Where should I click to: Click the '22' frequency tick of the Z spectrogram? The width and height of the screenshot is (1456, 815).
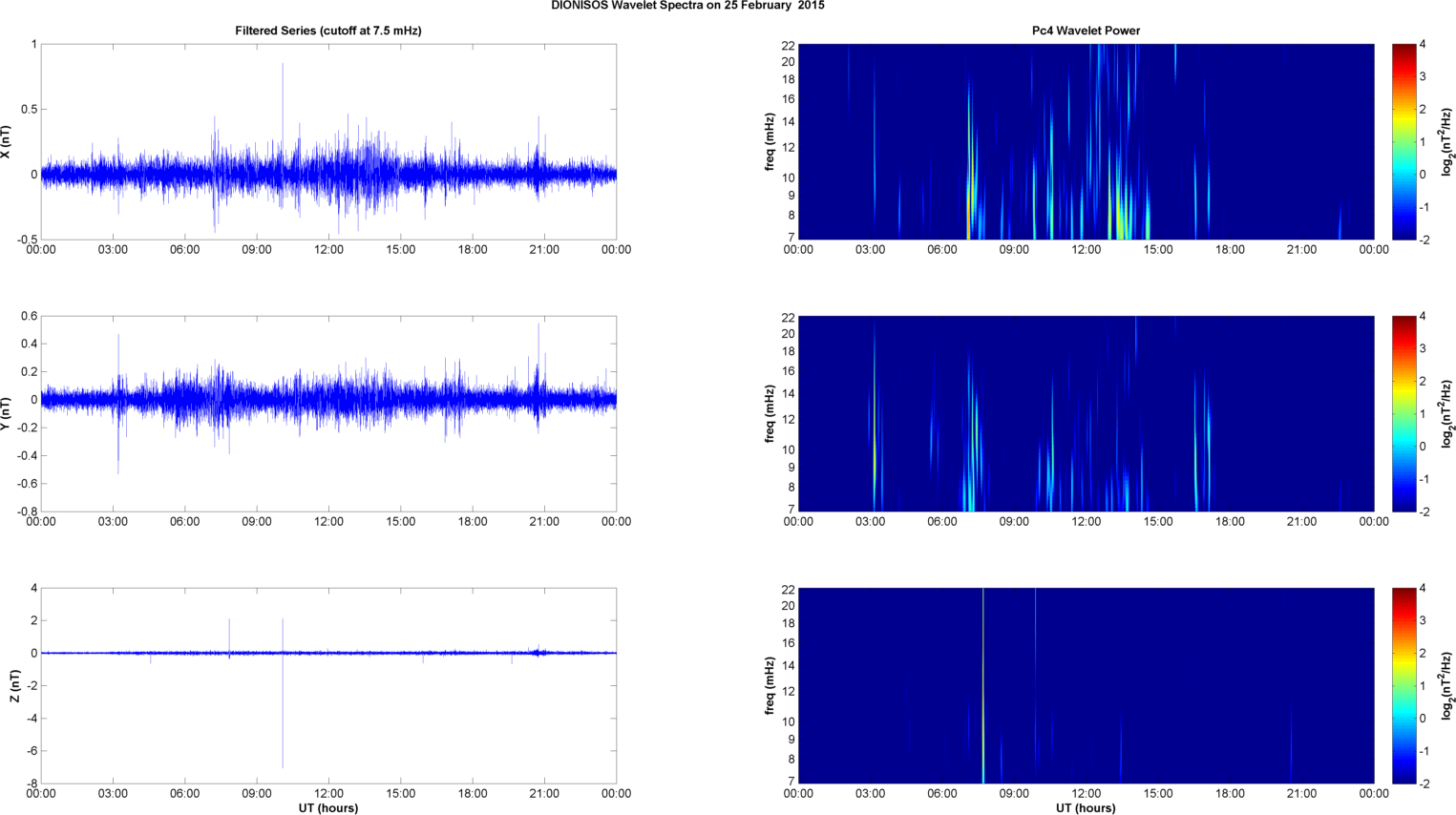789,589
